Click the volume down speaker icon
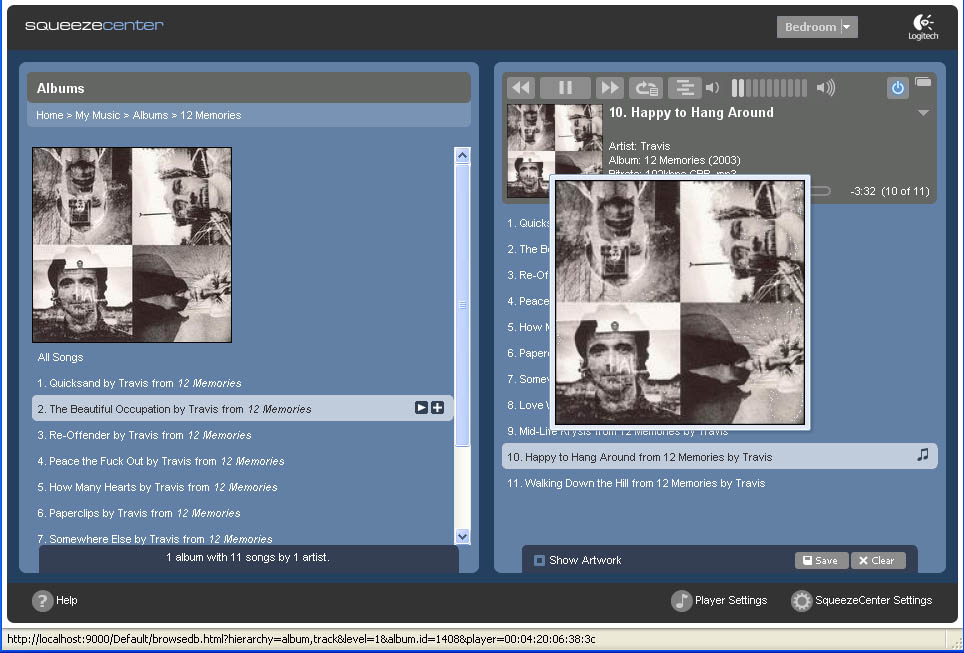The height and width of the screenshot is (653, 964). tap(713, 88)
